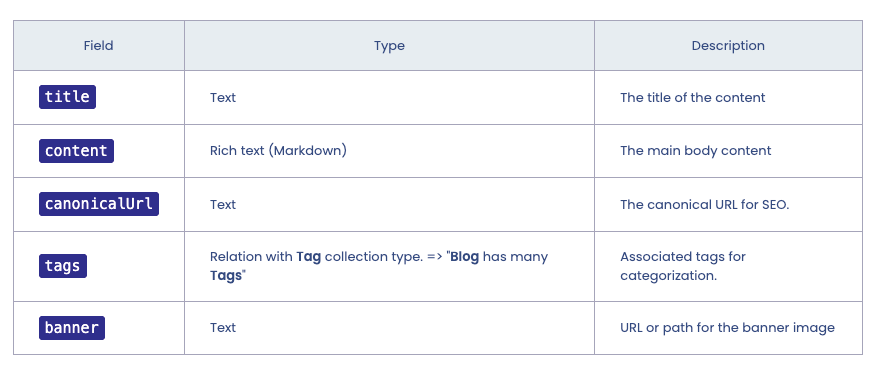Click 'Associated tags for categorization.' description

click(683, 266)
